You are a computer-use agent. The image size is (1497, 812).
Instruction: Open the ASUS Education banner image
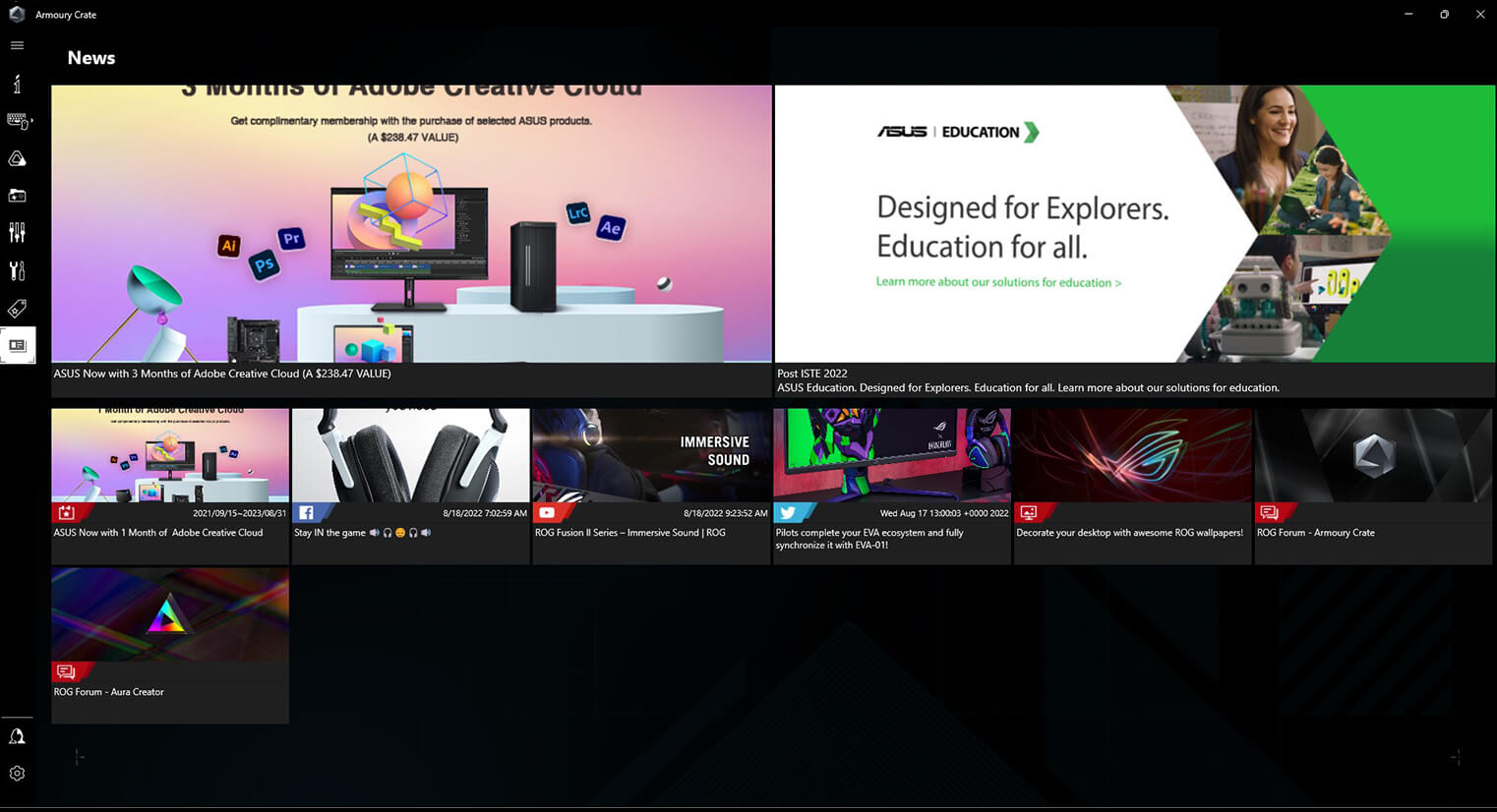tap(1135, 223)
